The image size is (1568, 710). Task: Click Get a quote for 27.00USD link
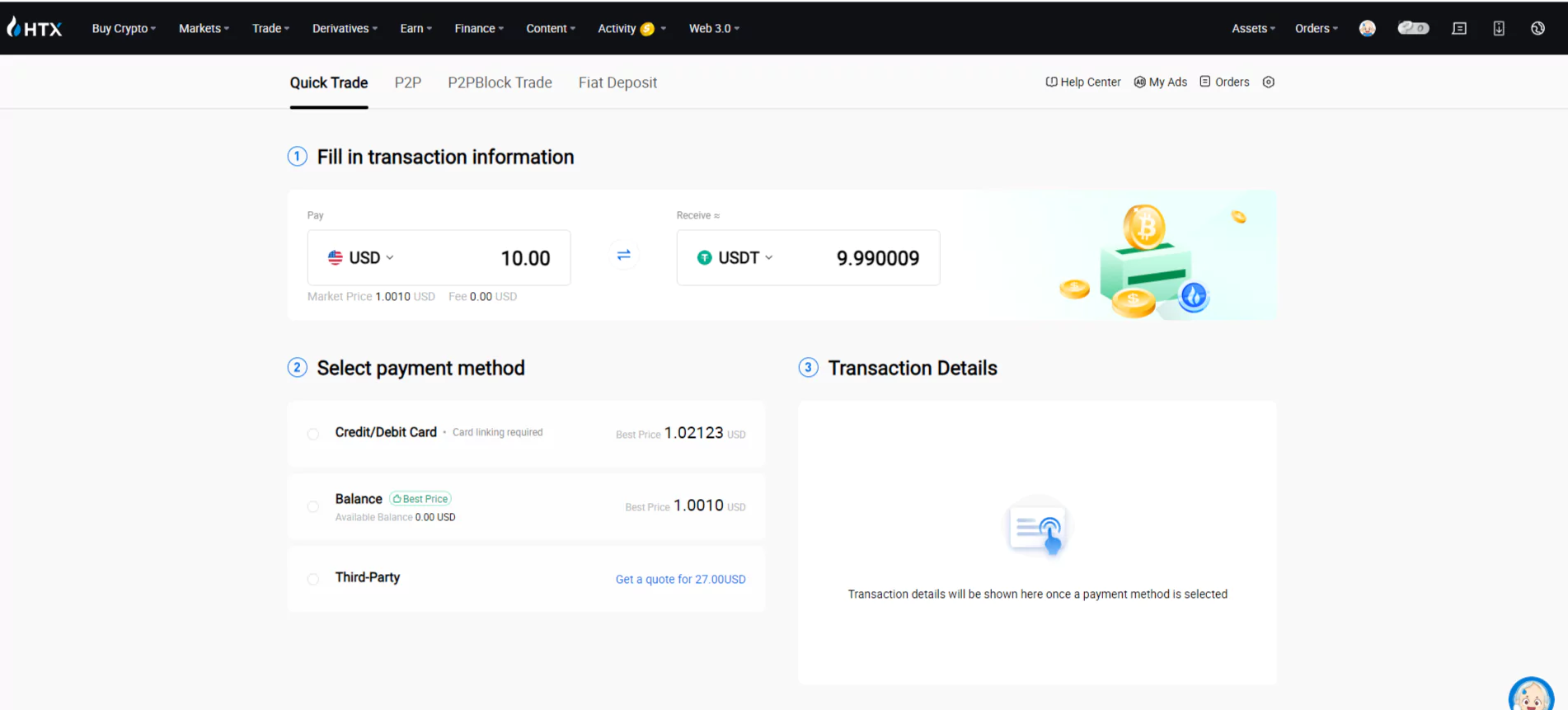681,580
